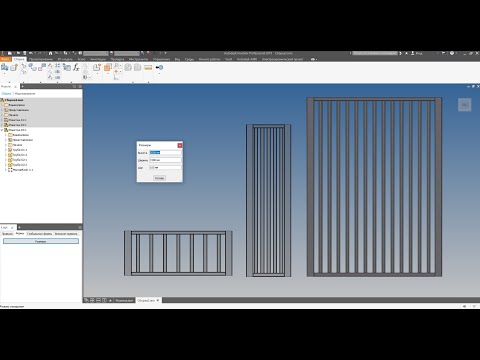Image resolution: width=480 pixels, height=360 pixels.
Task: Click the Mirror components icon
Action: [58, 72]
